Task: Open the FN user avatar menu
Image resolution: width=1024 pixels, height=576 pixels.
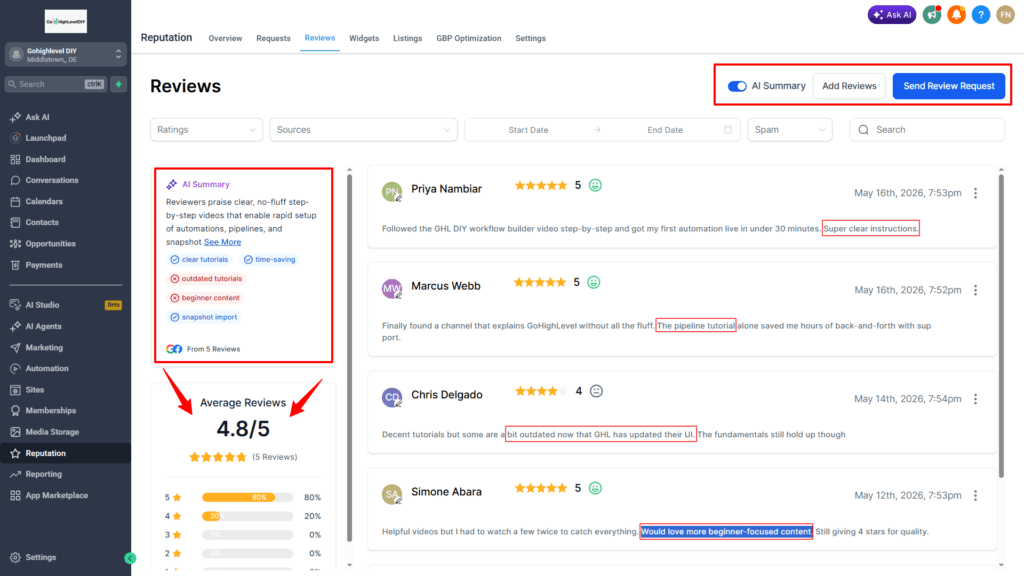Action: (1005, 14)
